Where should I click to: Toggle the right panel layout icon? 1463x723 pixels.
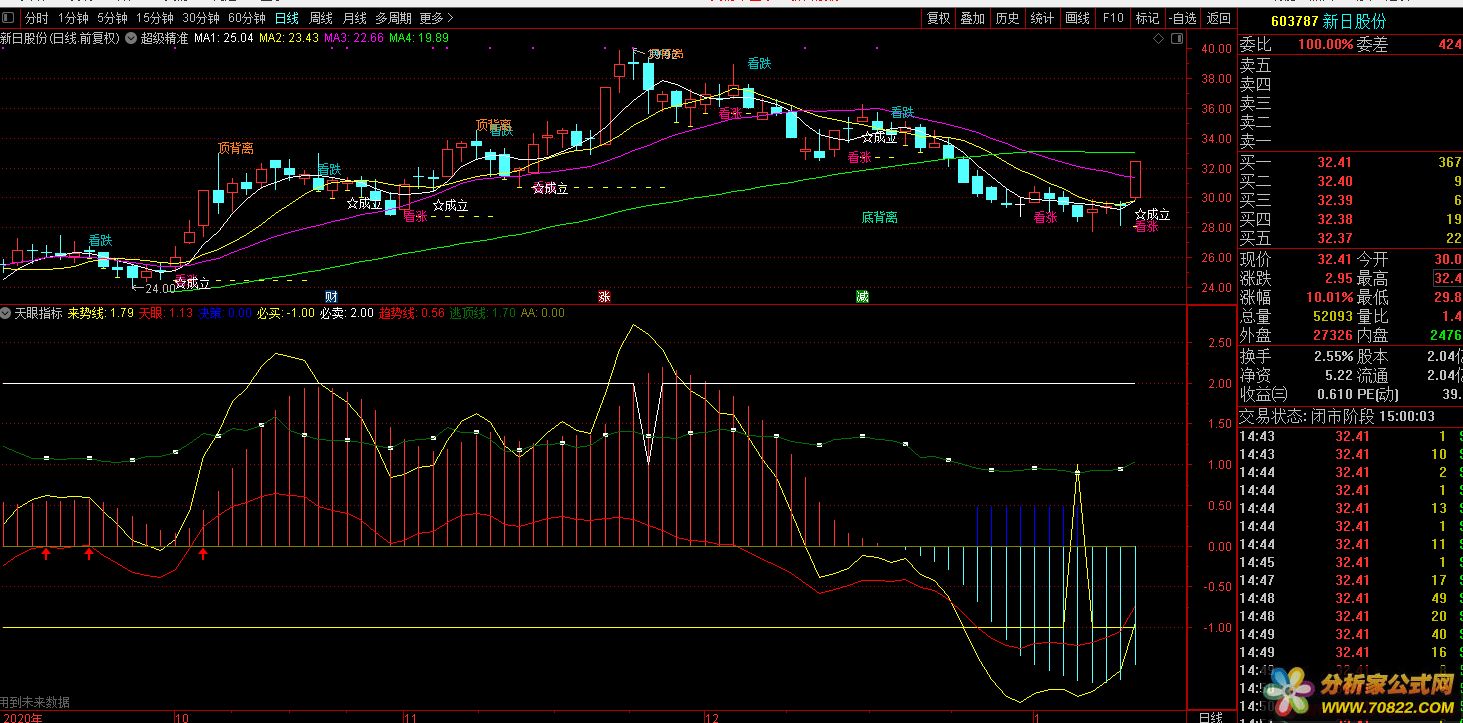(x=1177, y=38)
